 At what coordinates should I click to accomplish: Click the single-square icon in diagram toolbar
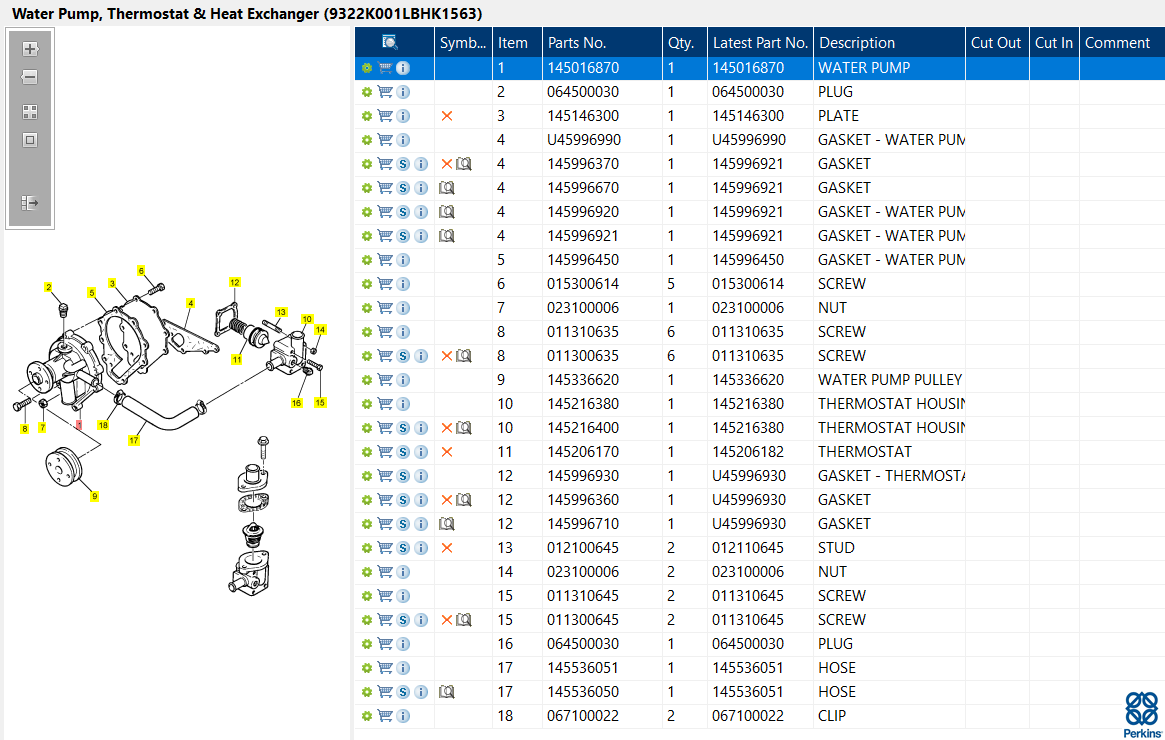(x=30, y=140)
